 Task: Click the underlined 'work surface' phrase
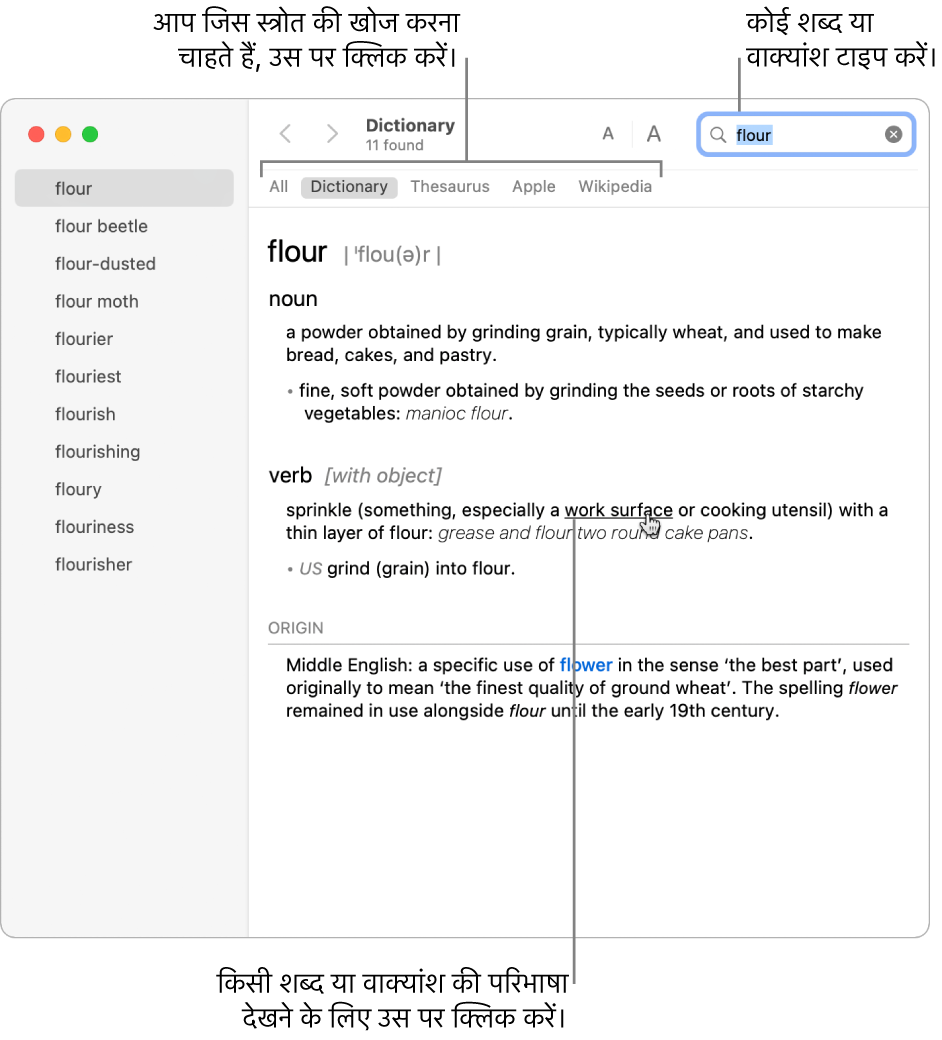[x=618, y=511]
